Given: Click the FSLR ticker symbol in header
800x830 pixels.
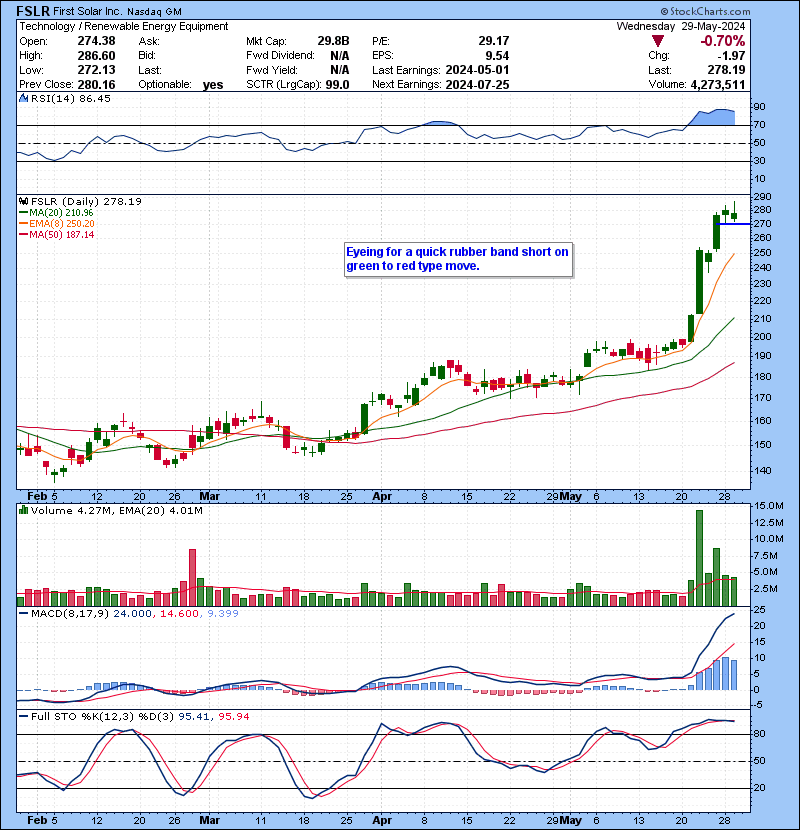Looking at the screenshot, I should [33, 11].
